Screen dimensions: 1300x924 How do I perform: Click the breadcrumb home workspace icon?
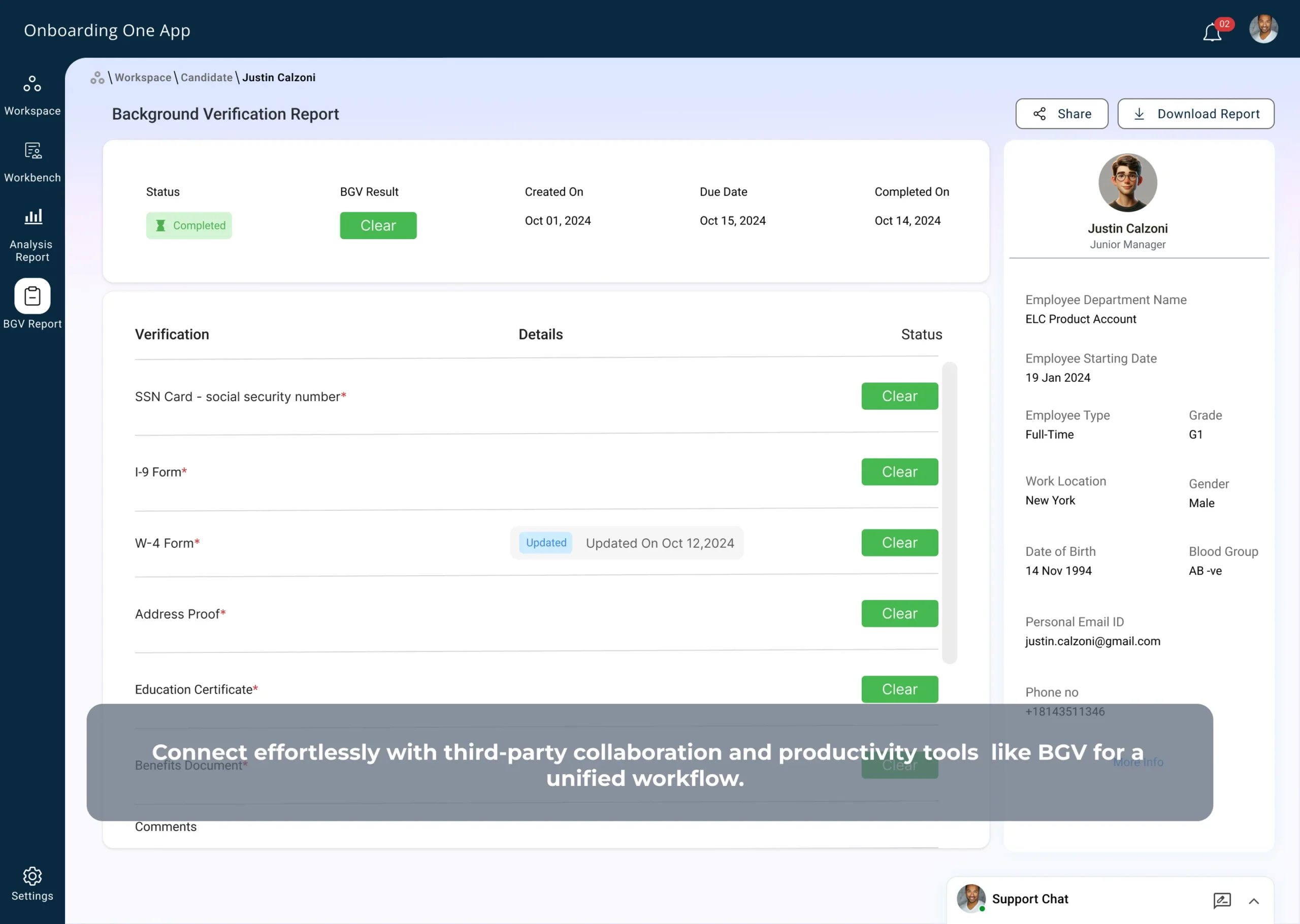click(x=97, y=77)
